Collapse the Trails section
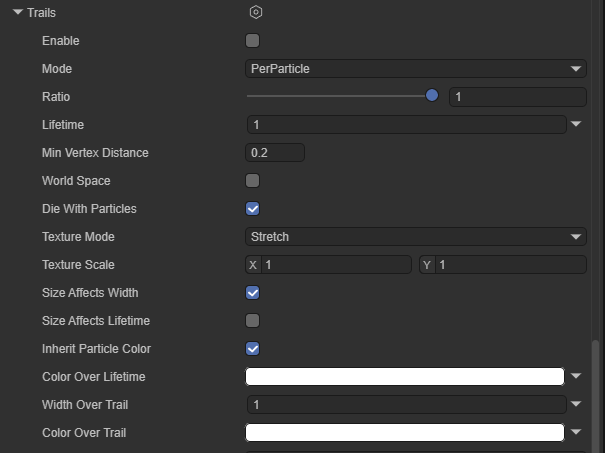The width and height of the screenshot is (605, 453). pos(18,13)
